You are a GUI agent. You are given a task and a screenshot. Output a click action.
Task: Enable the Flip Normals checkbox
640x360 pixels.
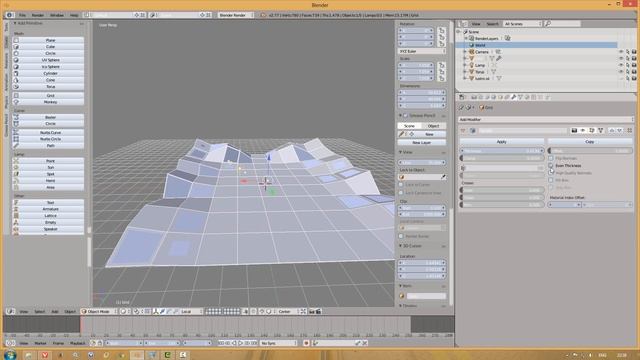[551, 158]
